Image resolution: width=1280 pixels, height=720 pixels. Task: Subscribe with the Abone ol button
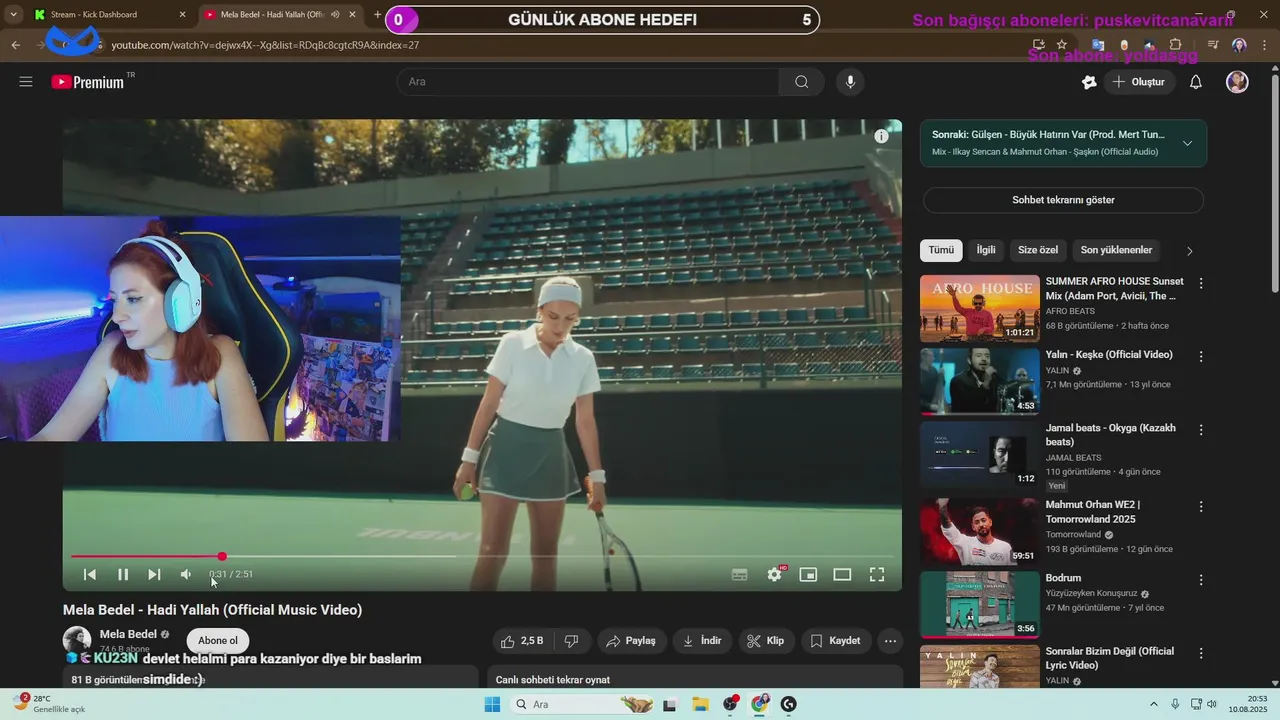(218, 641)
